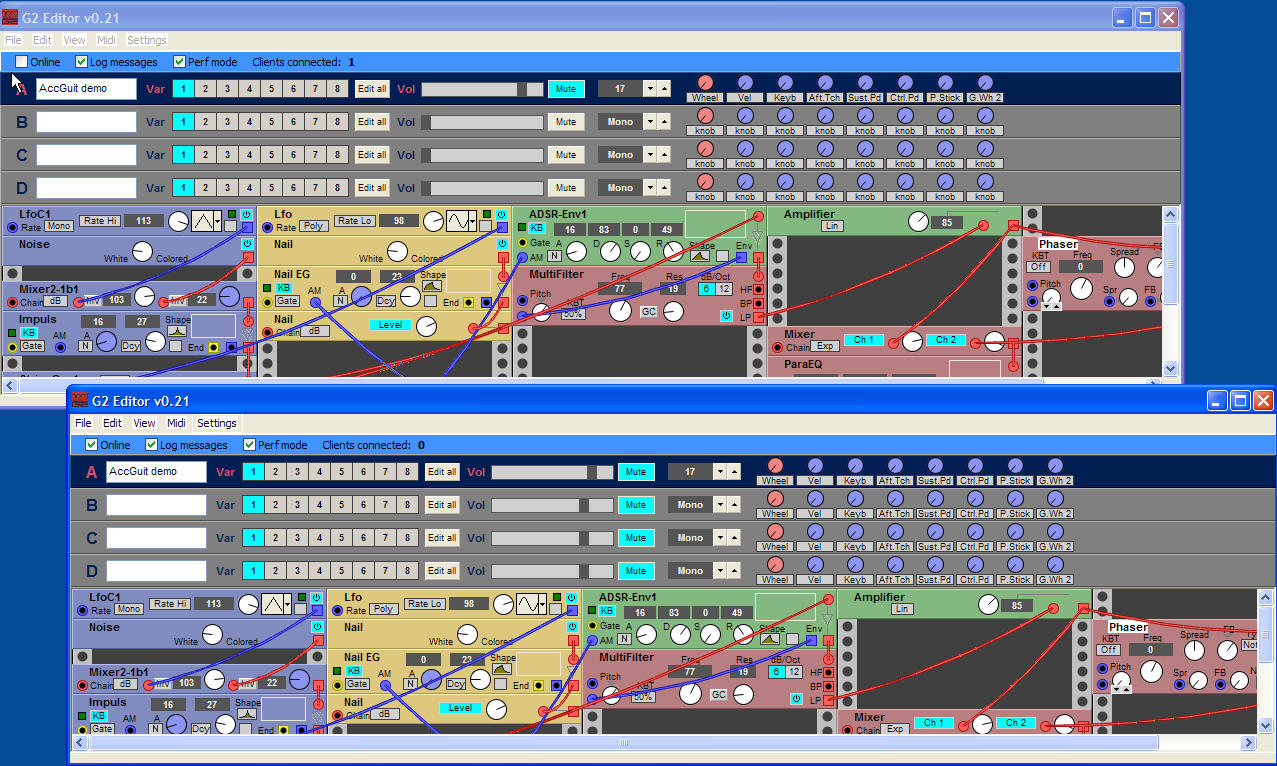Enable Online checkbox in the background window
The image size is (1277, 766).
coord(22,62)
